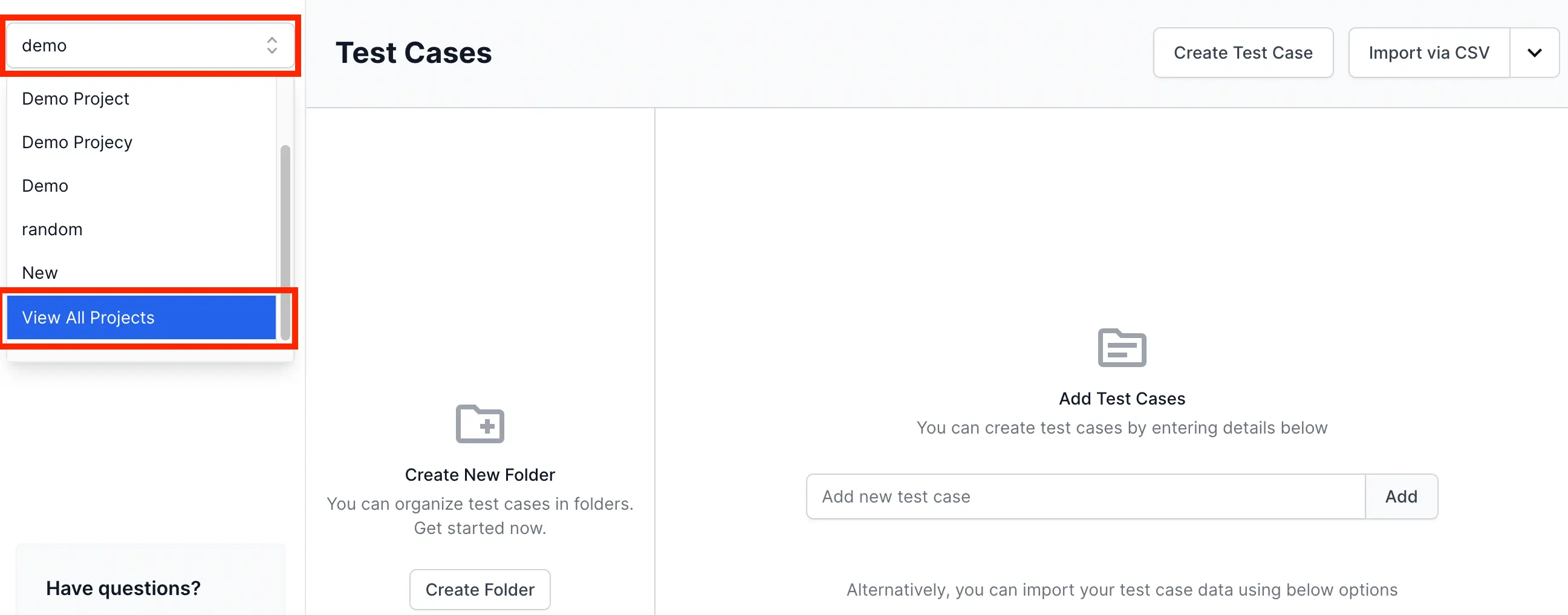Pick the "Demo" option in project list
Image resolution: width=1568 pixels, height=615 pixels.
tap(45, 186)
